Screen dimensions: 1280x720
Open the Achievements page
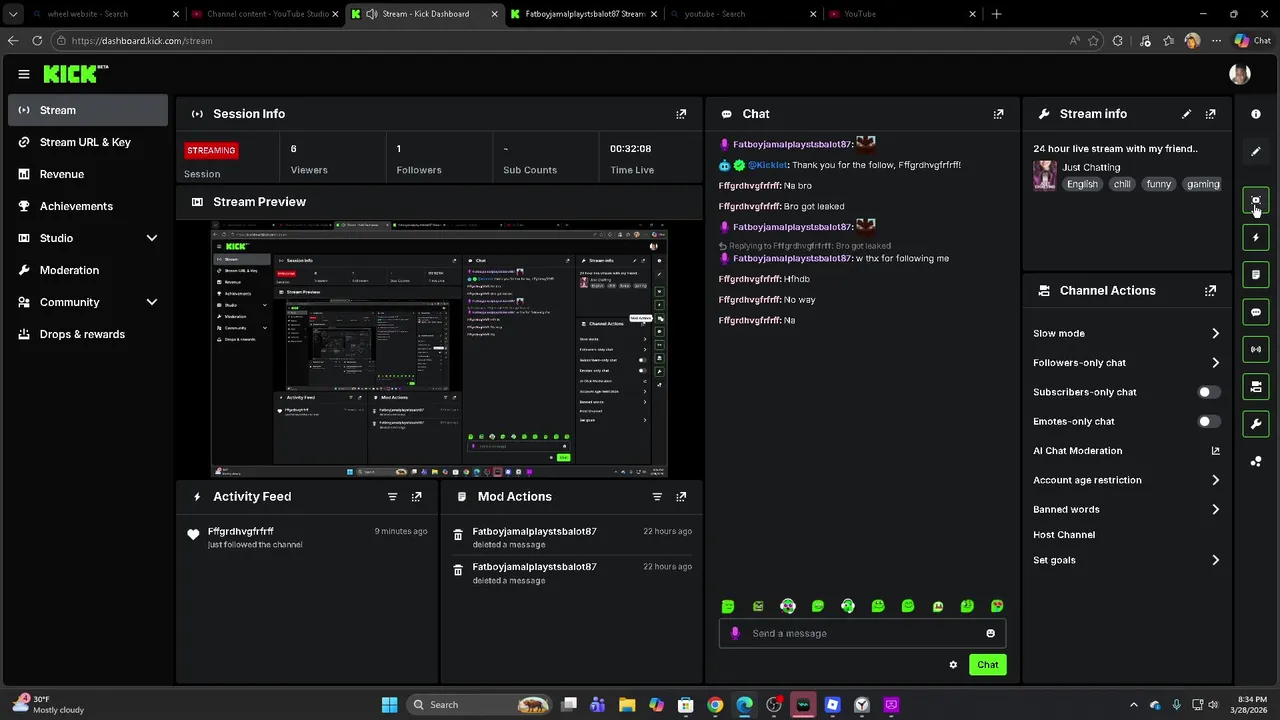point(88,206)
